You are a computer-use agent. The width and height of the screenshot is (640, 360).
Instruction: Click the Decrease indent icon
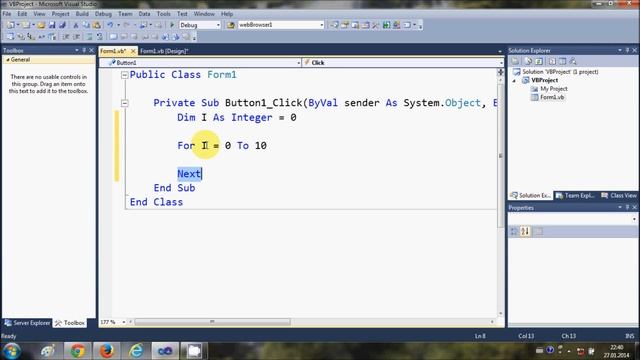pos(65,37)
